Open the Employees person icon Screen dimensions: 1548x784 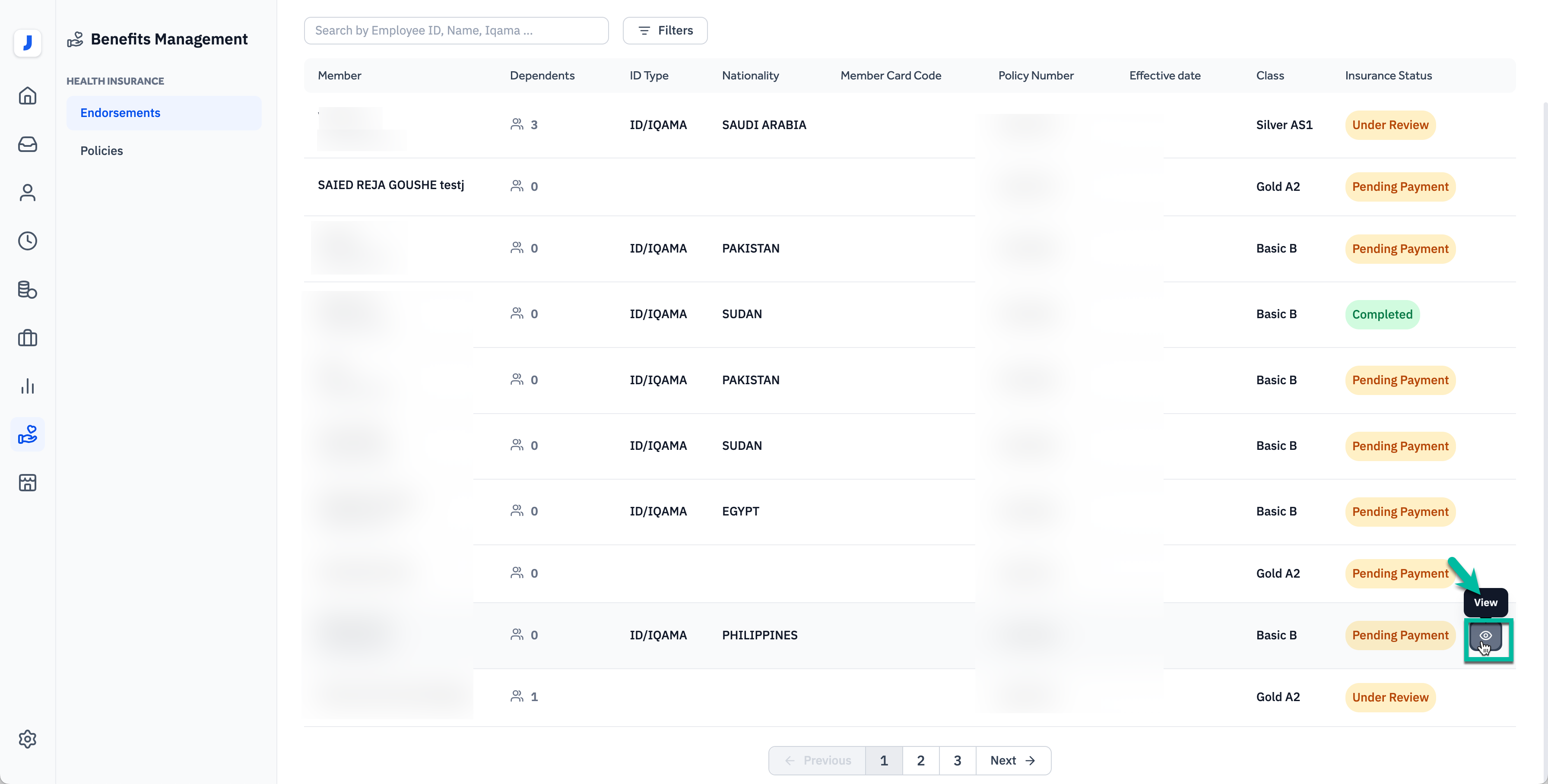click(x=28, y=192)
